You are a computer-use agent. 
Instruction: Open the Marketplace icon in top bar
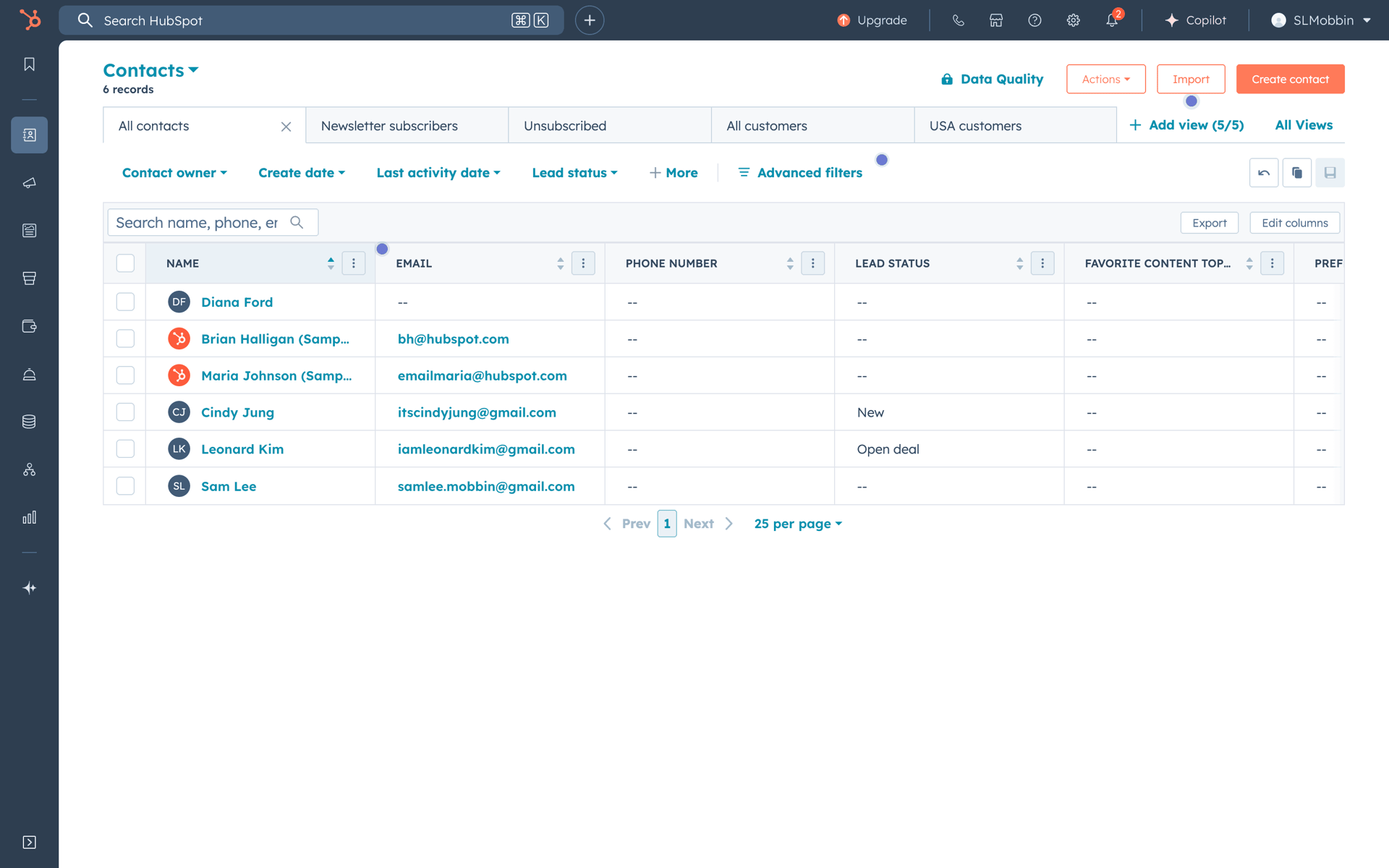pyautogui.click(x=996, y=20)
